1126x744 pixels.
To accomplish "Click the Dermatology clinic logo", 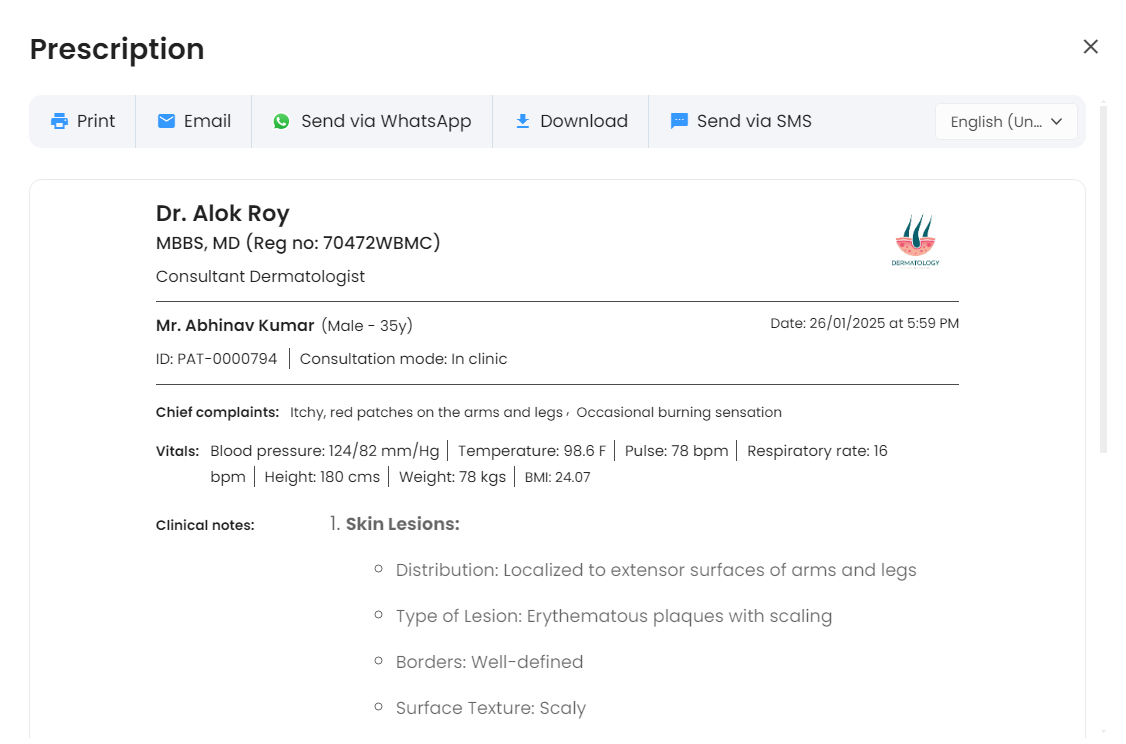I will 915,242.
